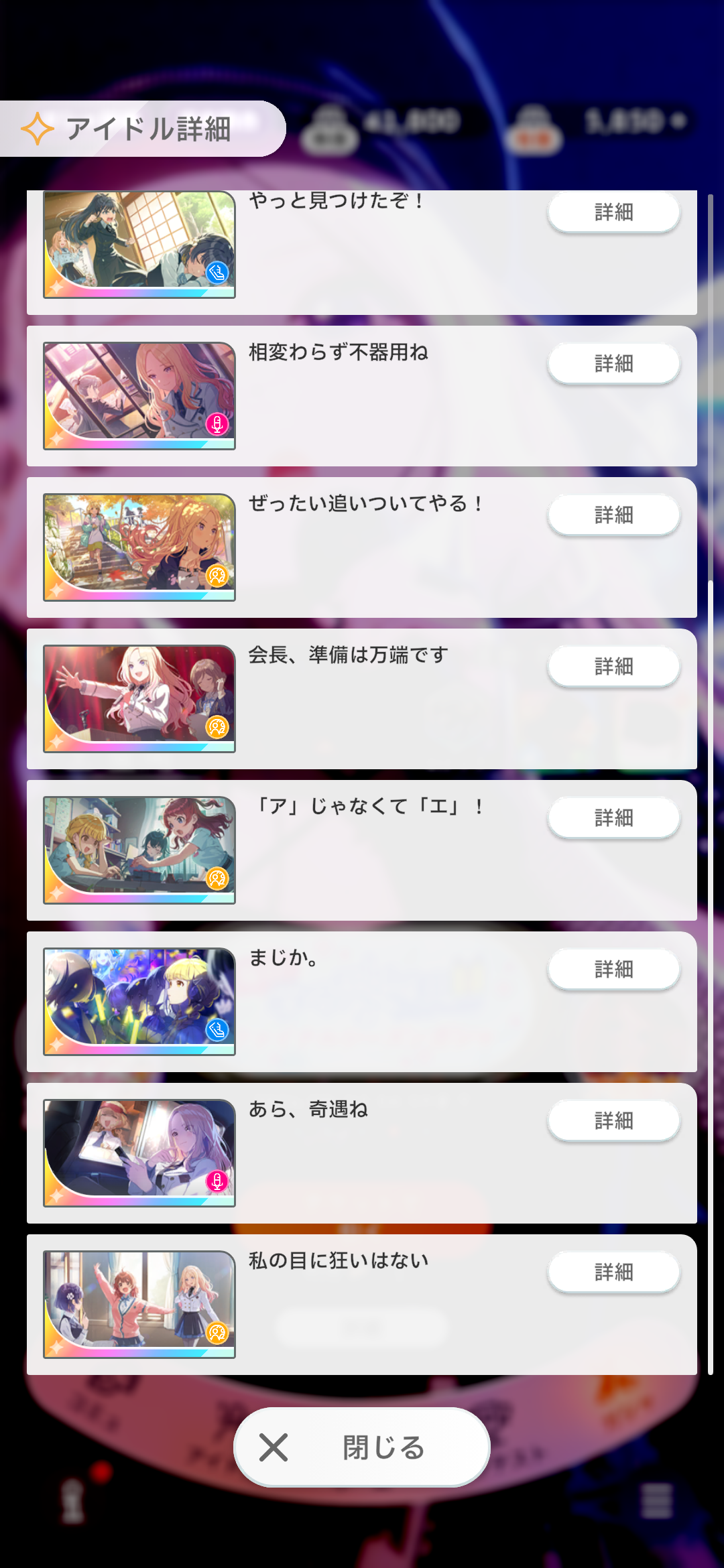Click the star icon beside アイドル詳細 title
Image resolution: width=724 pixels, height=1568 pixels.
[x=38, y=129]
